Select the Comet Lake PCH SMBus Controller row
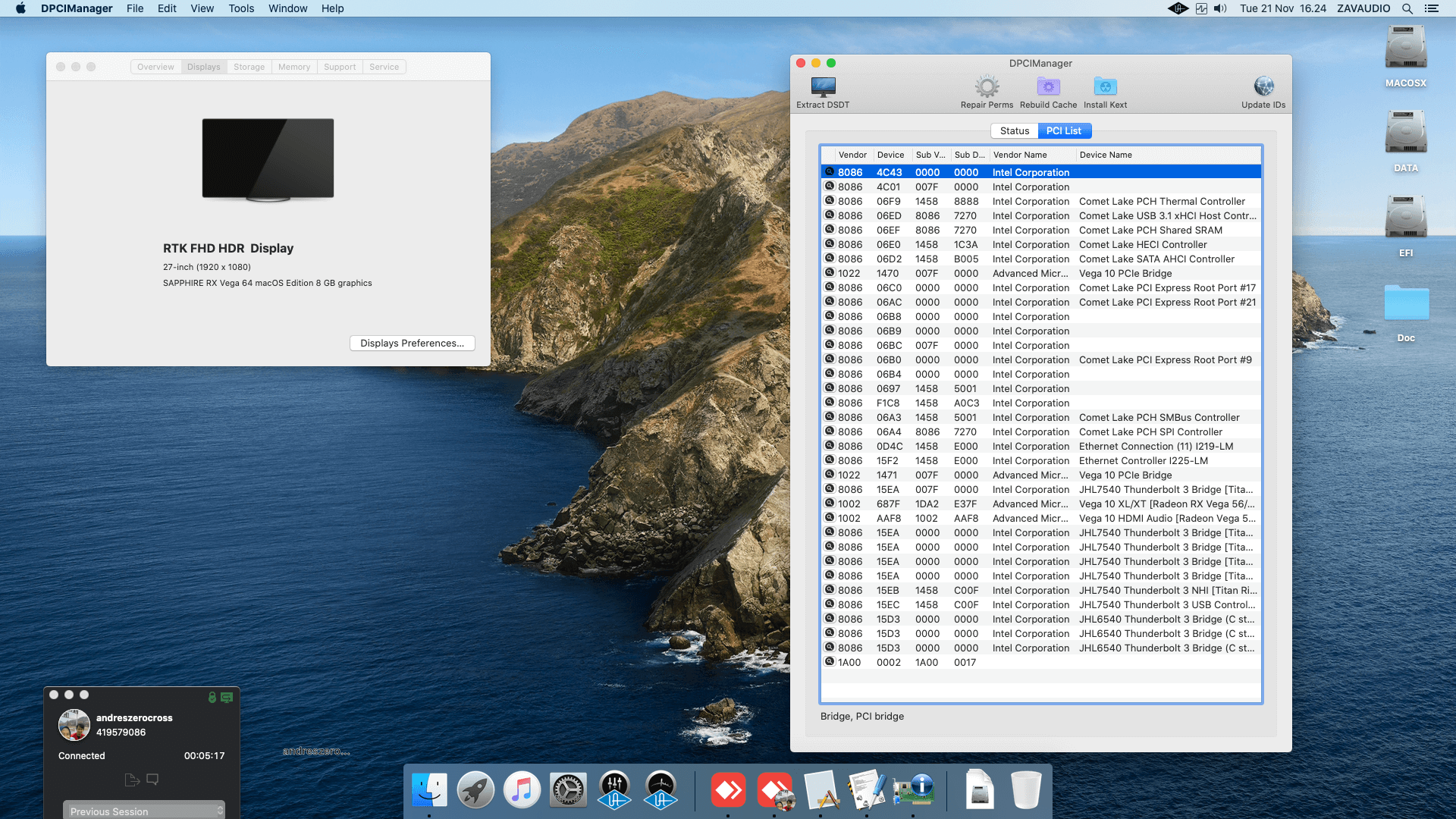1456x819 pixels. pos(1040,417)
